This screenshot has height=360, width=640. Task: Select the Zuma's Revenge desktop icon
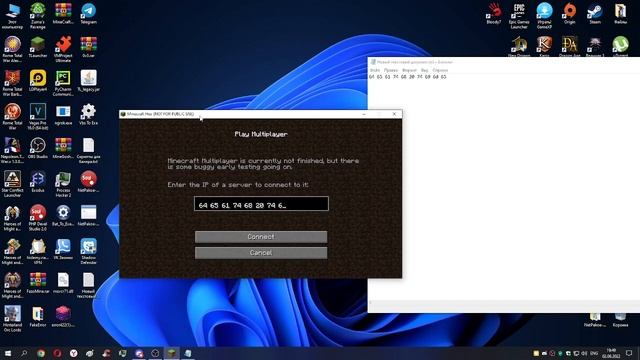[x=38, y=16]
